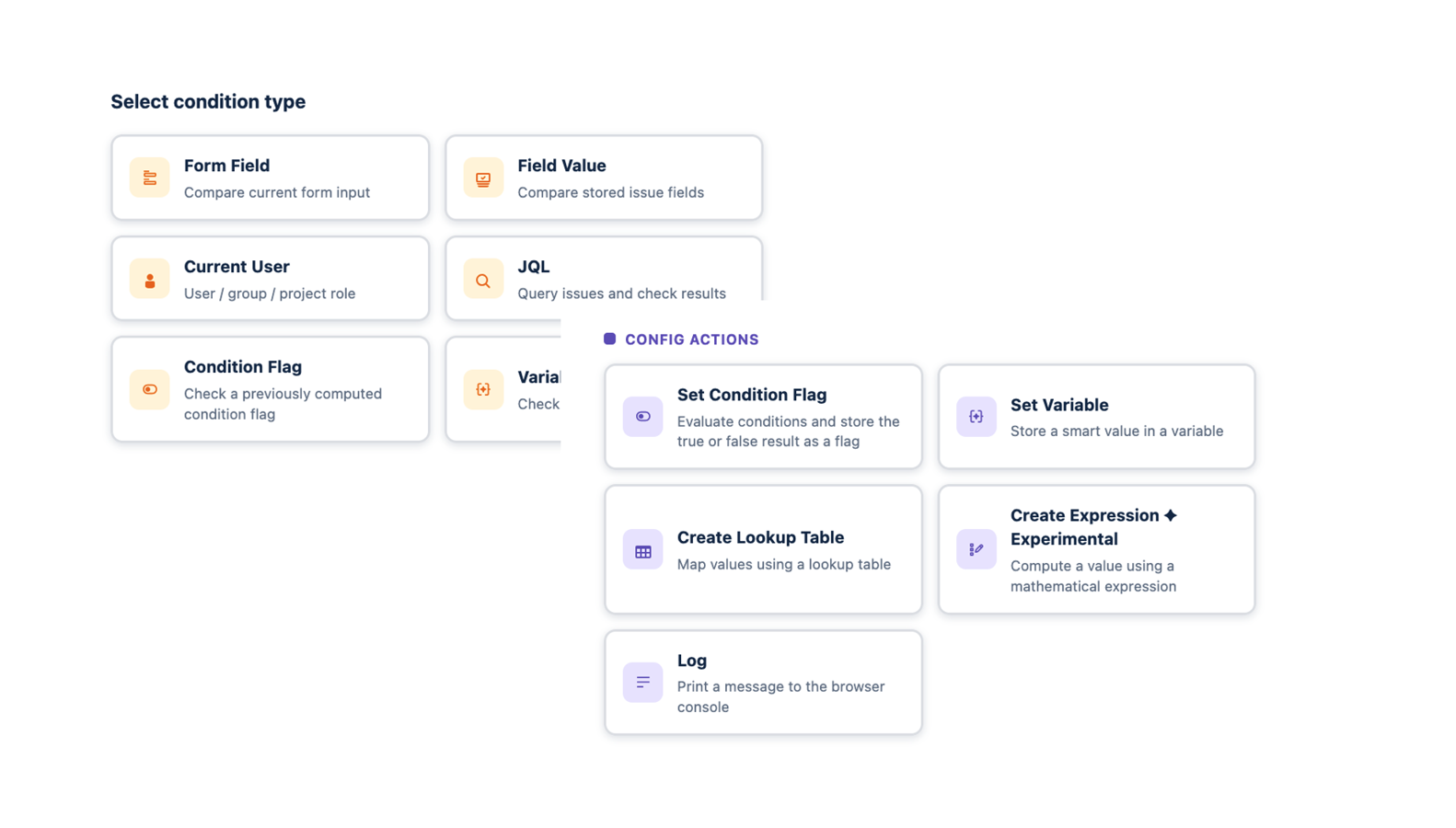Choose the Current User condition
The image size is (1456, 828).
[270, 279]
